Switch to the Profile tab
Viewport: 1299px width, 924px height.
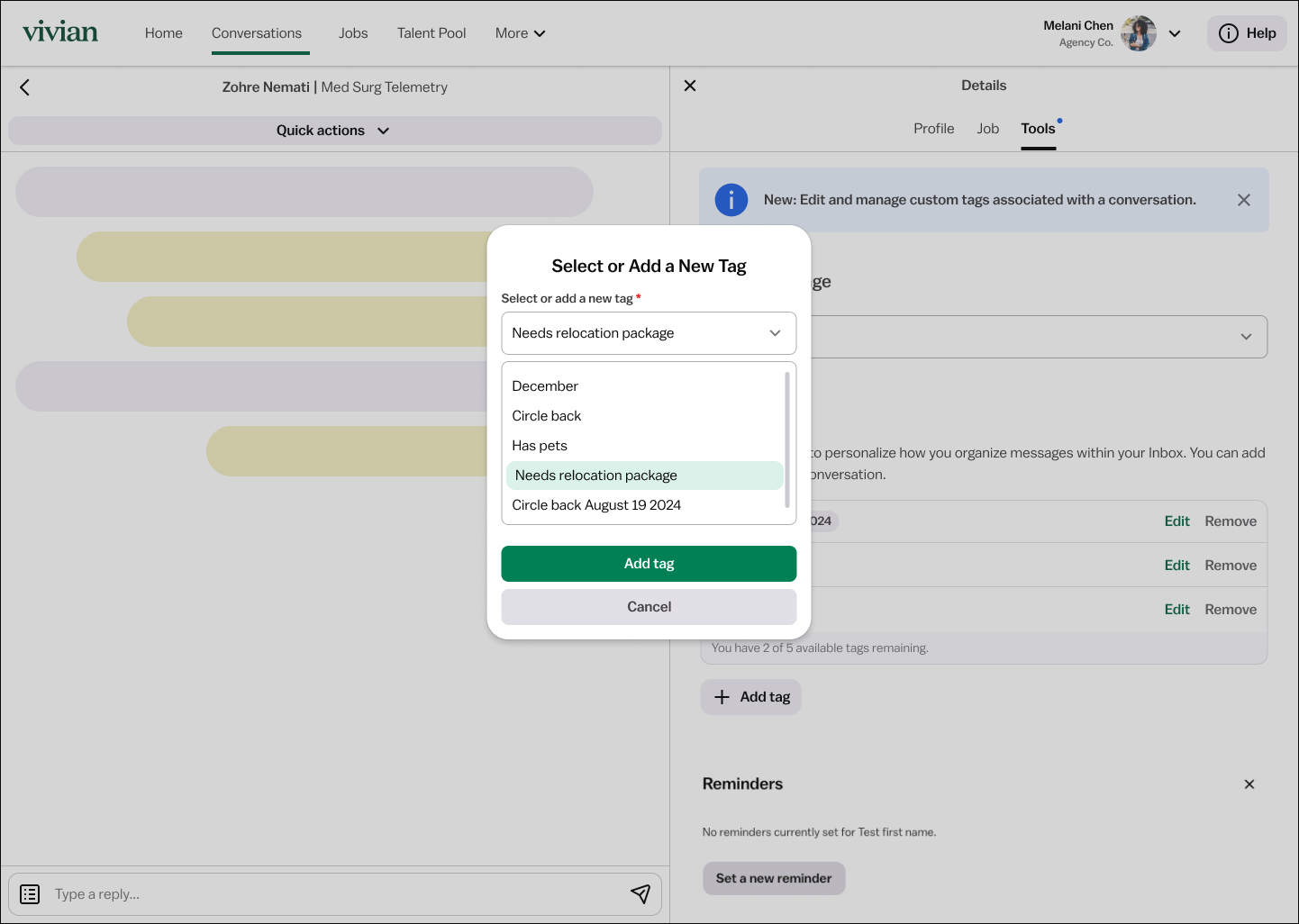(933, 129)
